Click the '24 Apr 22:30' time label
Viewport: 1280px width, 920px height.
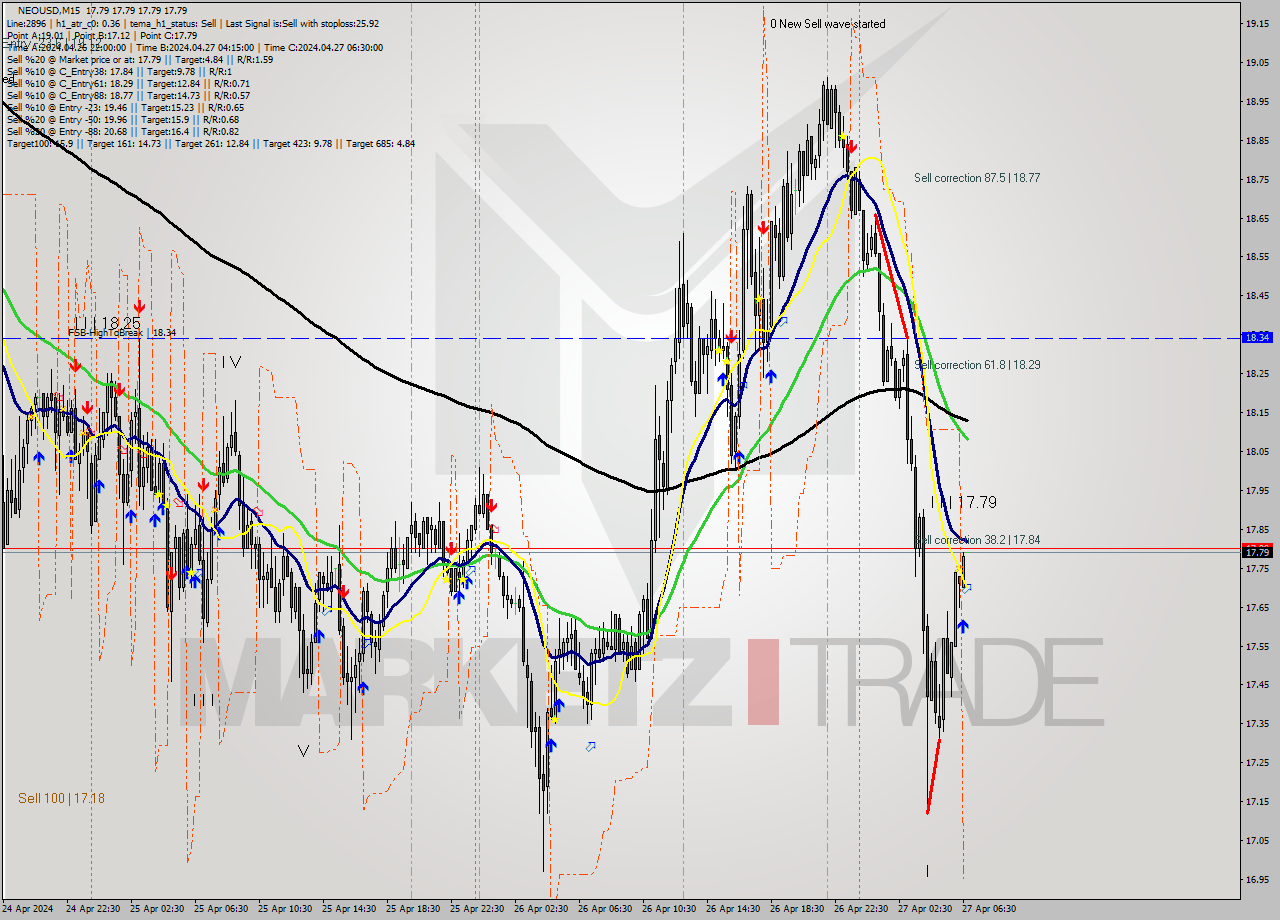pyautogui.click(x=93, y=909)
